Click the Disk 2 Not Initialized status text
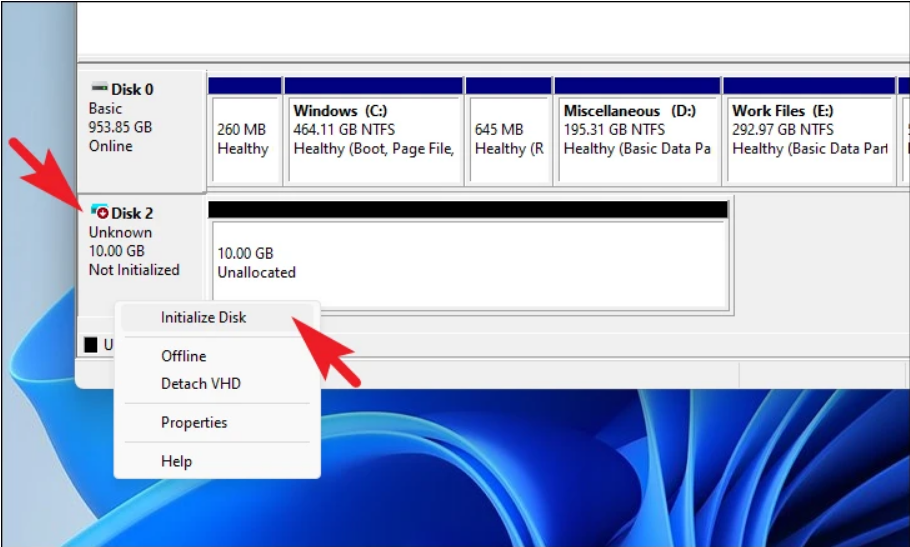The height and width of the screenshot is (547, 910). (x=134, y=270)
